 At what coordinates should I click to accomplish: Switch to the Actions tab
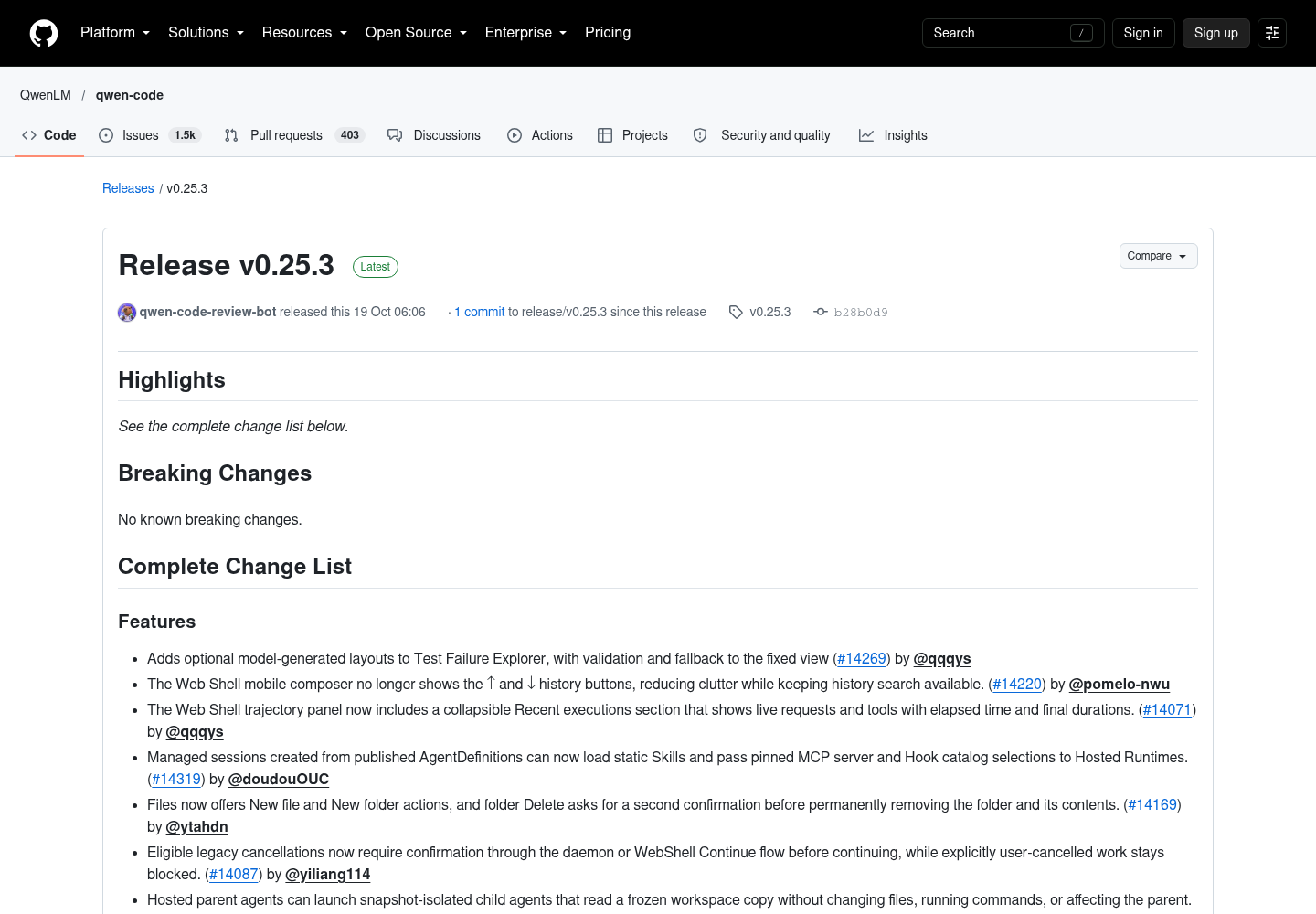pos(540,135)
